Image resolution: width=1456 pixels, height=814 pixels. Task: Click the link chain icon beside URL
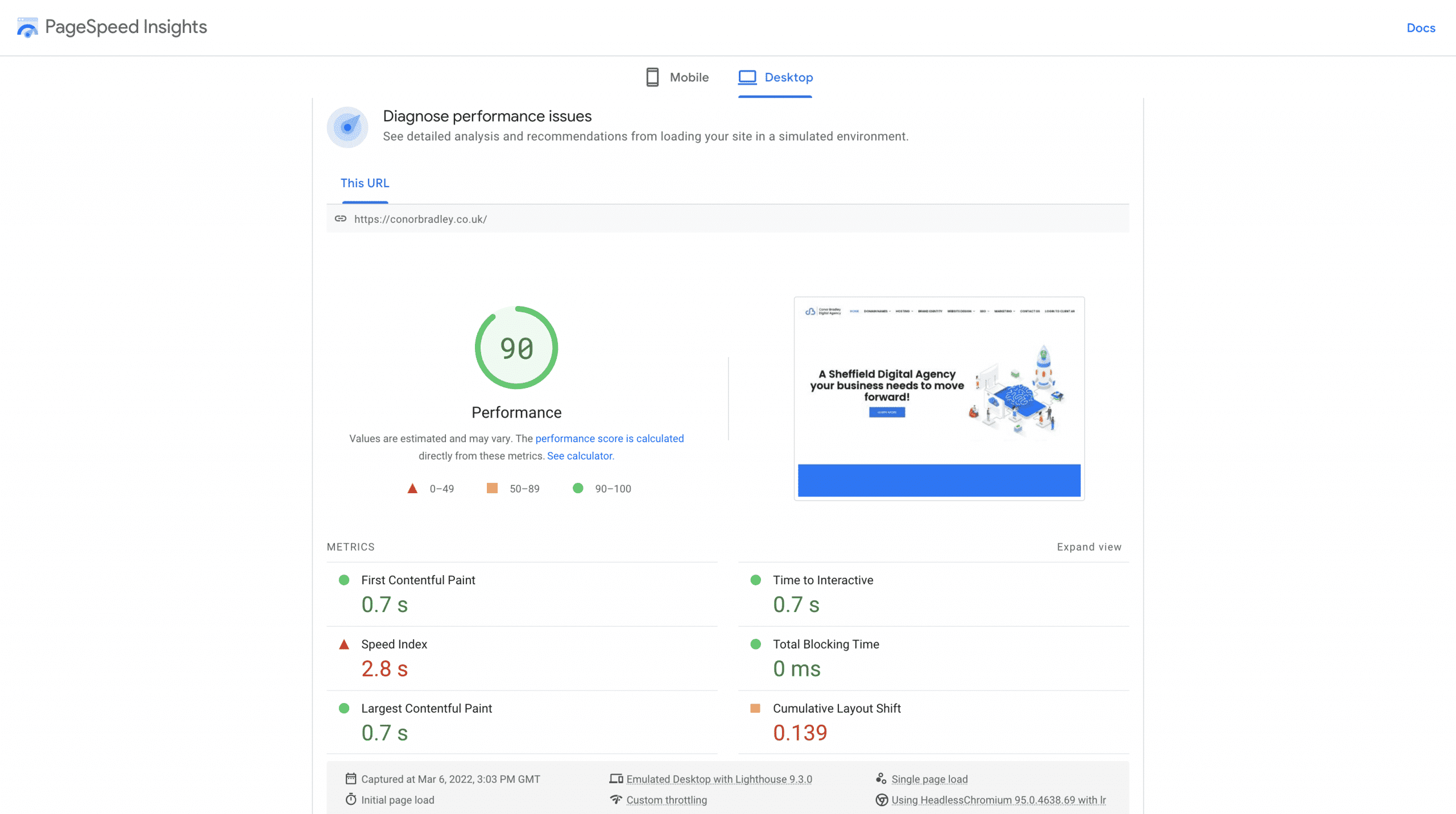pyautogui.click(x=341, y=218)
